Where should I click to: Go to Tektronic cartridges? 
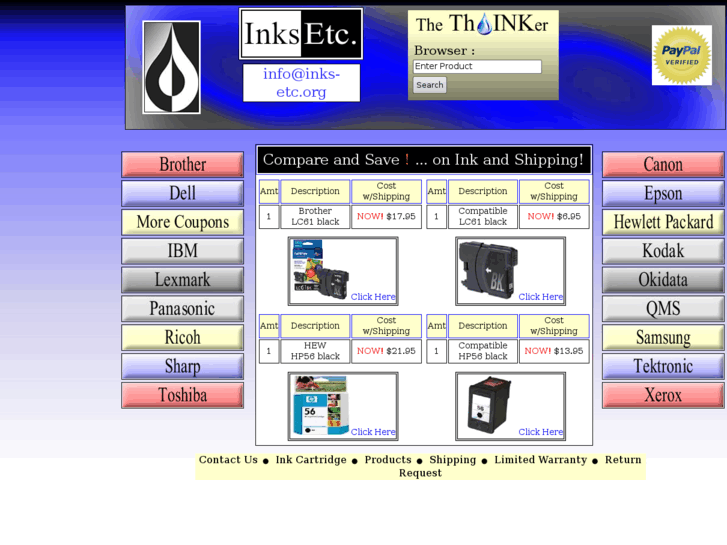pyautogui.click(x=663, y=366)
